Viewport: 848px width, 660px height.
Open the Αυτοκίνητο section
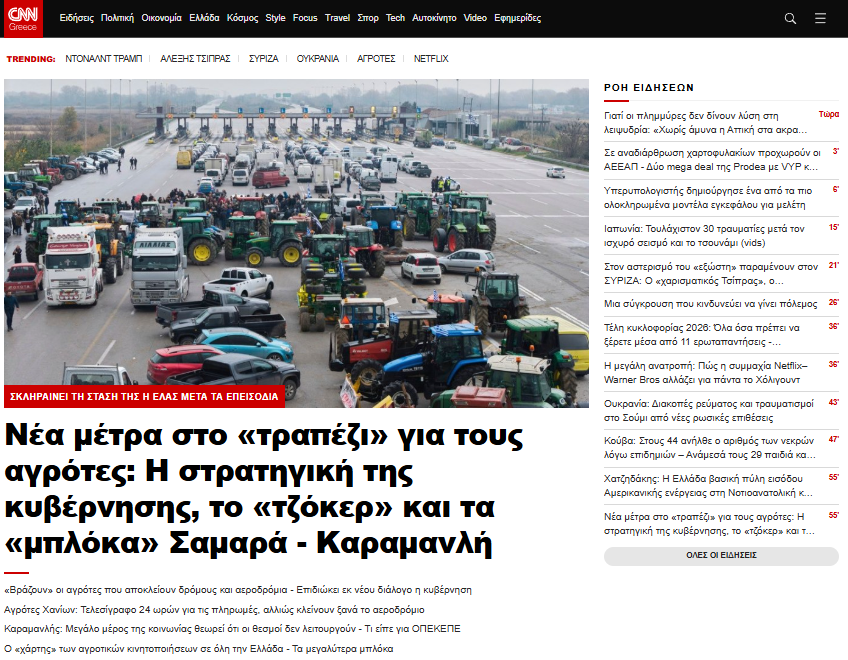pyautogui.click(x=434, y=18)
